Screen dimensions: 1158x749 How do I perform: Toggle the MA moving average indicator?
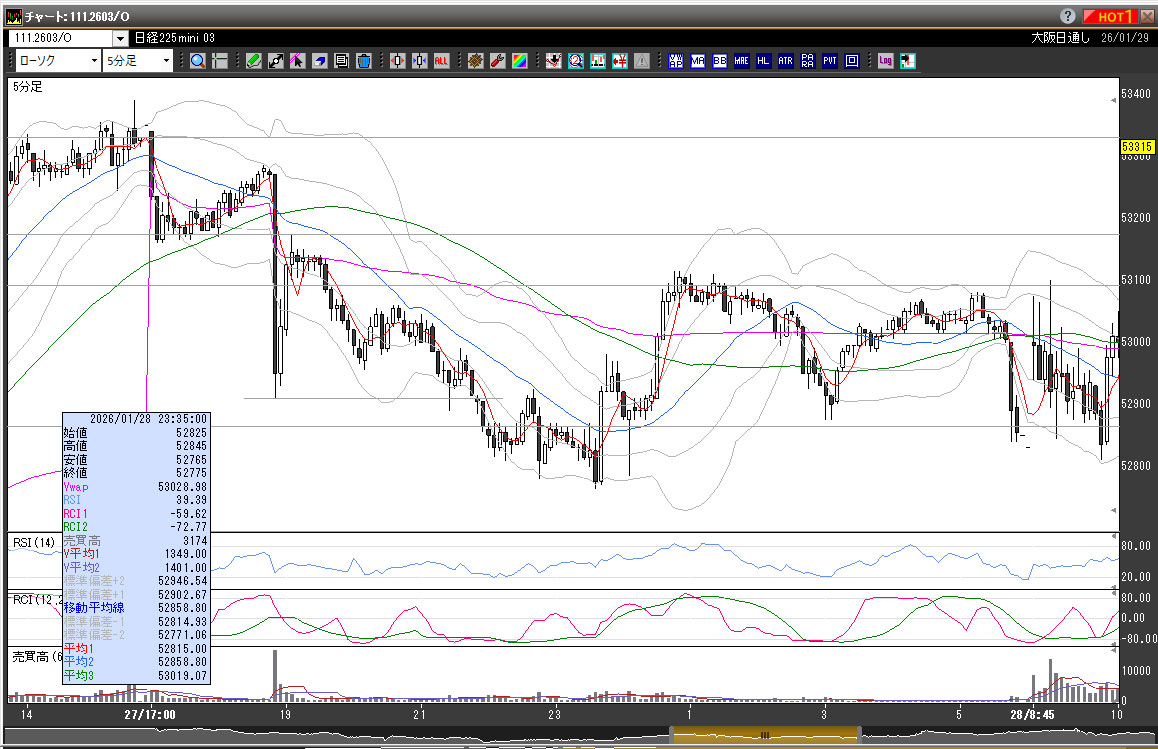pyautogui.click(x=697, y=61)
